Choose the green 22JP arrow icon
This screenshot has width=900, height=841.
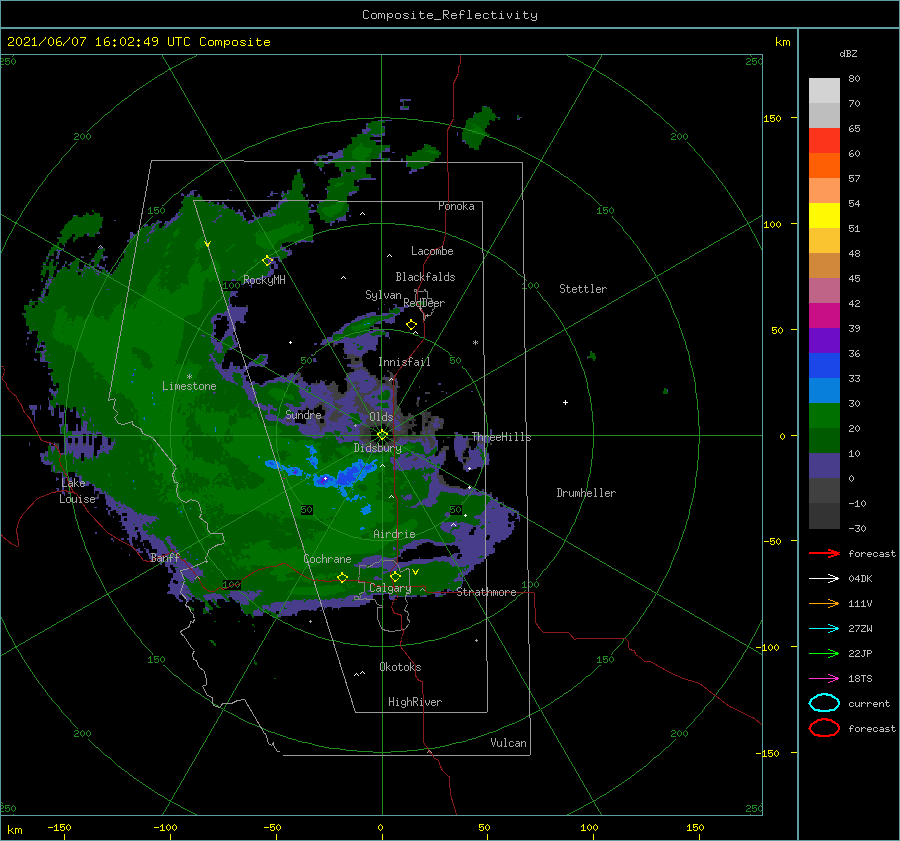tap(824, 653)
